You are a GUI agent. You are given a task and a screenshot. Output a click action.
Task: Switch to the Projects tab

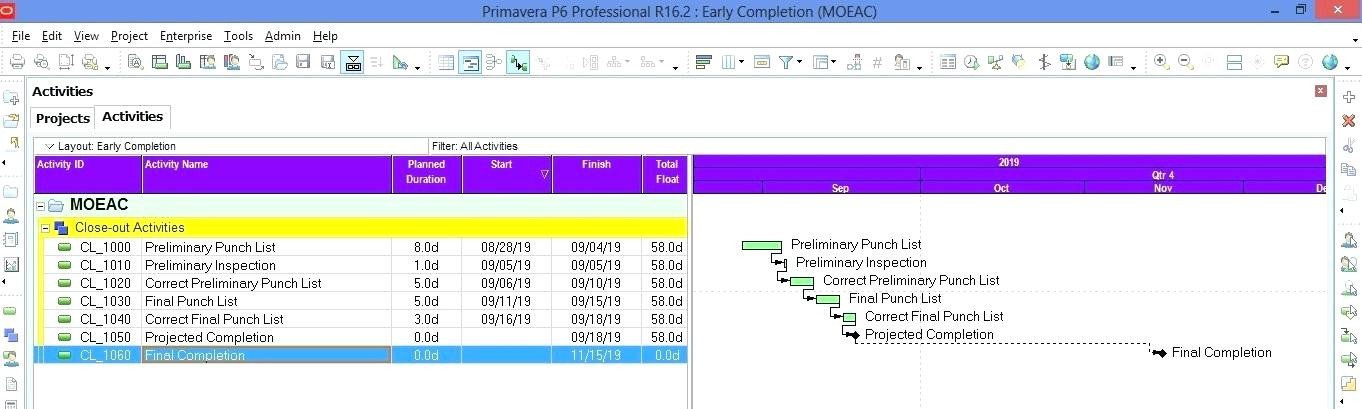click(63, 118)
